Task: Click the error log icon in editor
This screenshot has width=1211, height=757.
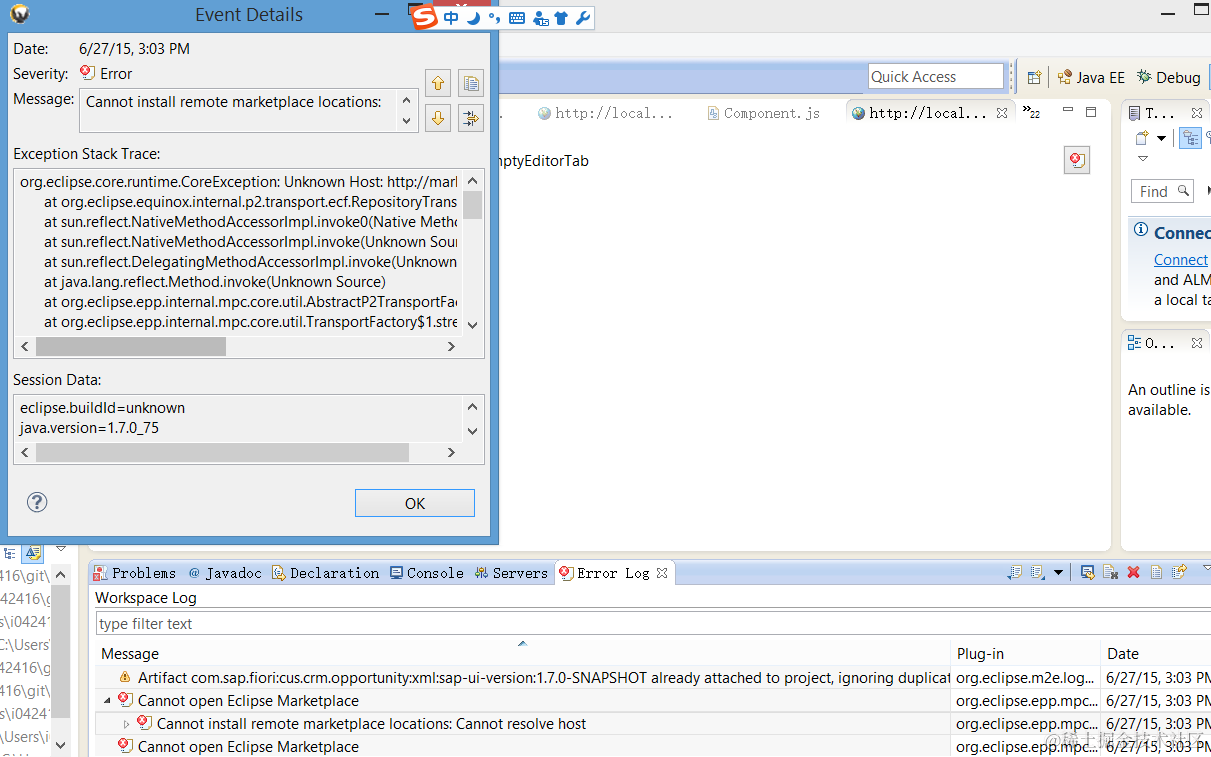Action: (1076, 160)
